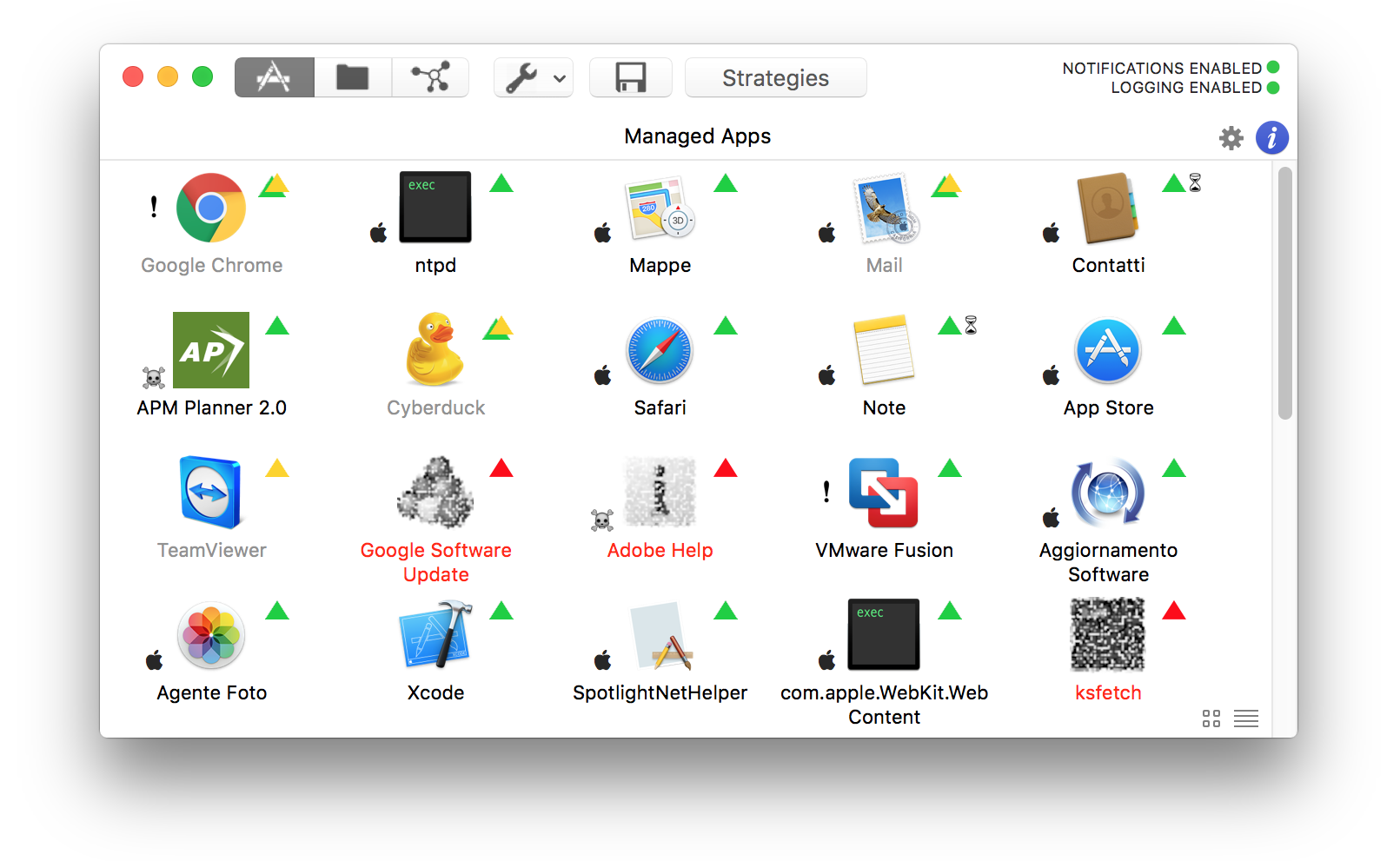Toggle the Logging Enabled indicator

pos(1273,87)
